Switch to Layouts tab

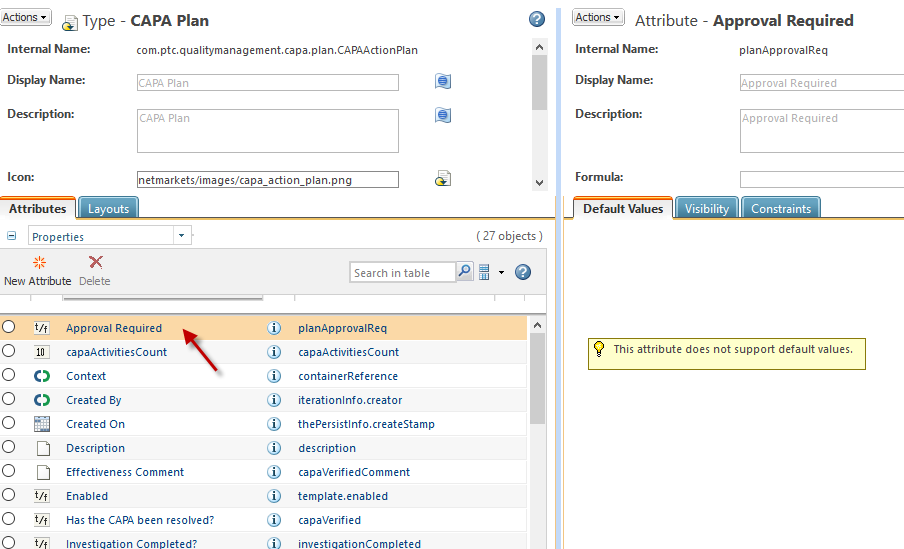click(x=108, y=209)
